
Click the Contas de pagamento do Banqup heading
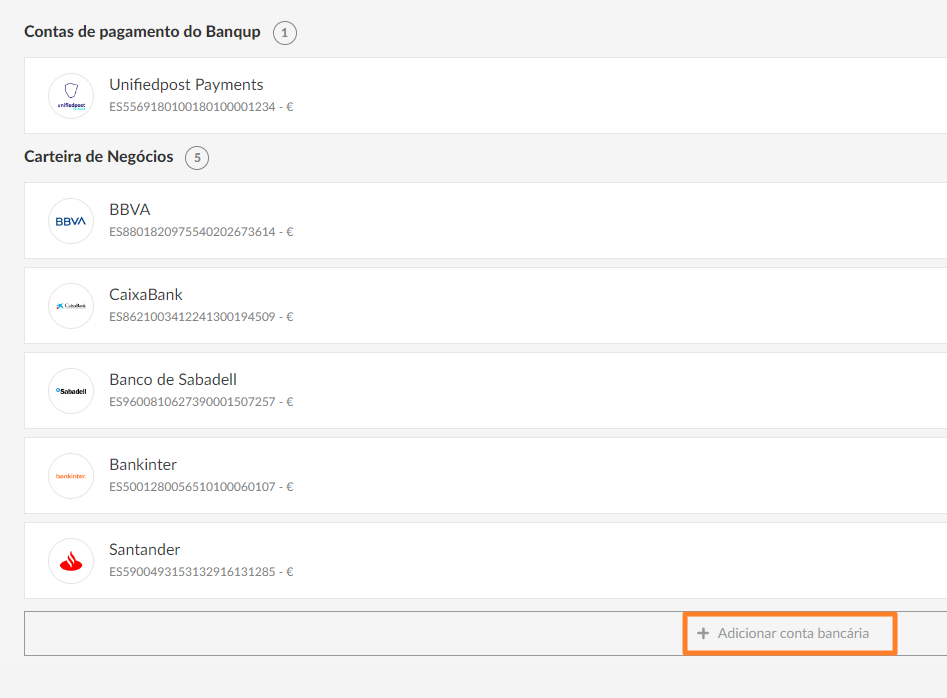point(142,31)
